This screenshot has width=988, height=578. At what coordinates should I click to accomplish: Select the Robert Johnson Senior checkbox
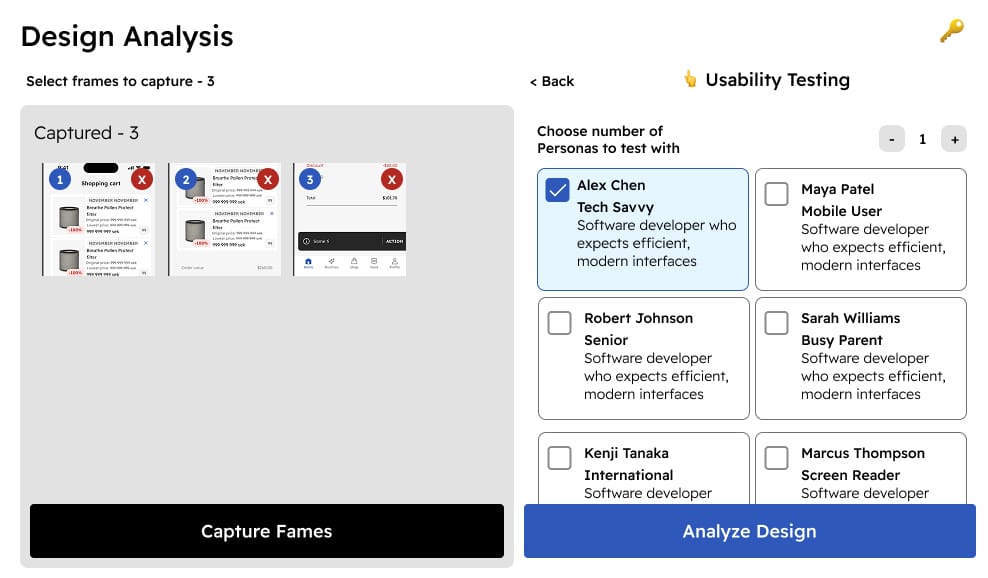coord(560,323)
